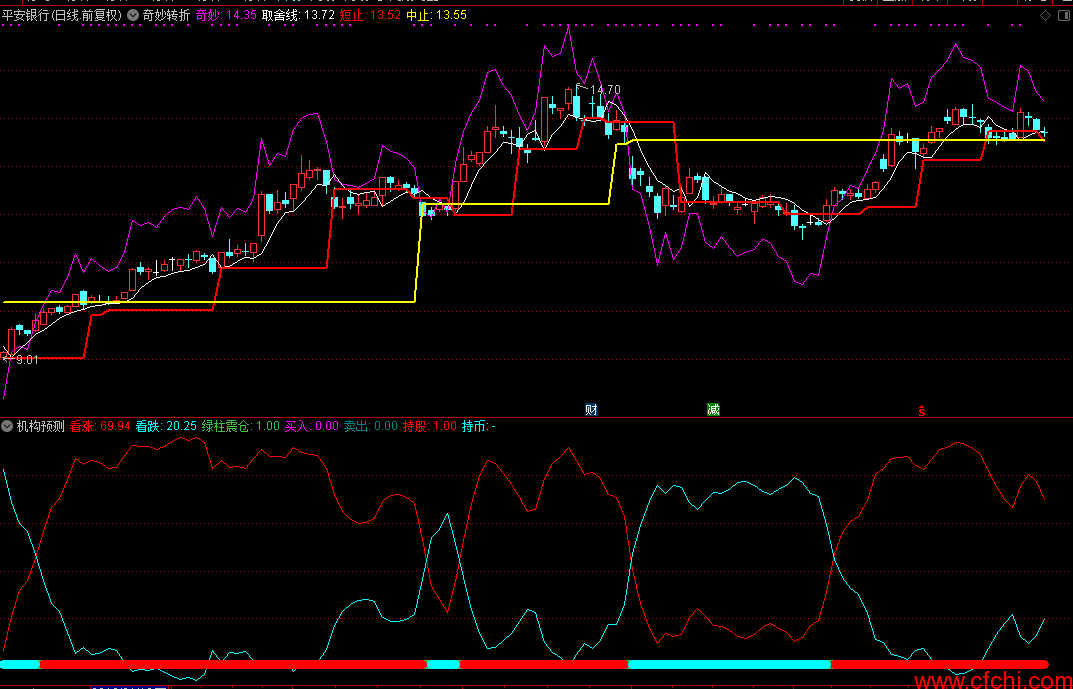Click the diamond icon at the chart's top-right
Image resolution: width=1073 pixels, height=689 pixels.
(x=1045, y=15)
